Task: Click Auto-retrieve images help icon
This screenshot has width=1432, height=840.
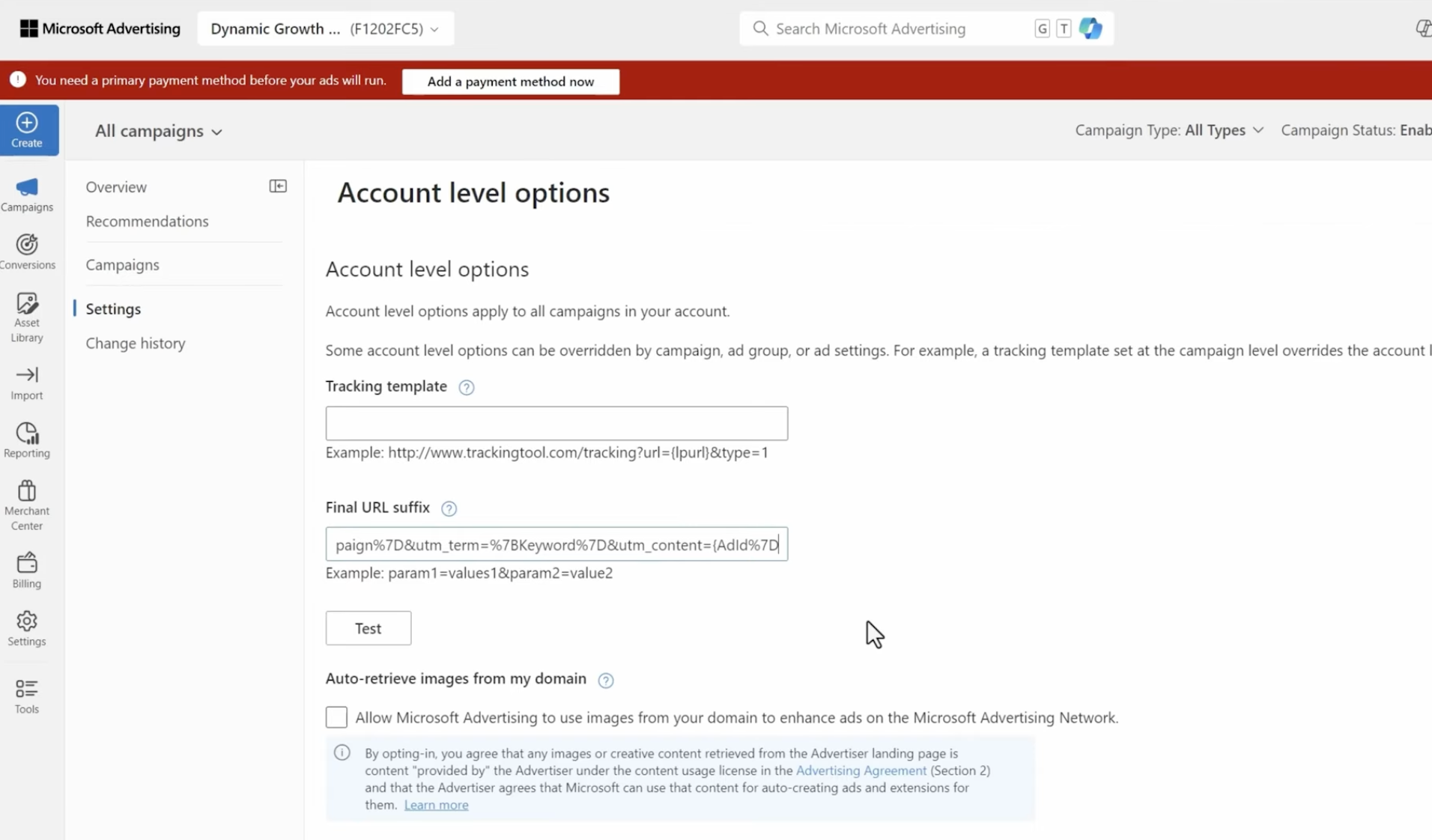Action: click(x=606, y=680)
